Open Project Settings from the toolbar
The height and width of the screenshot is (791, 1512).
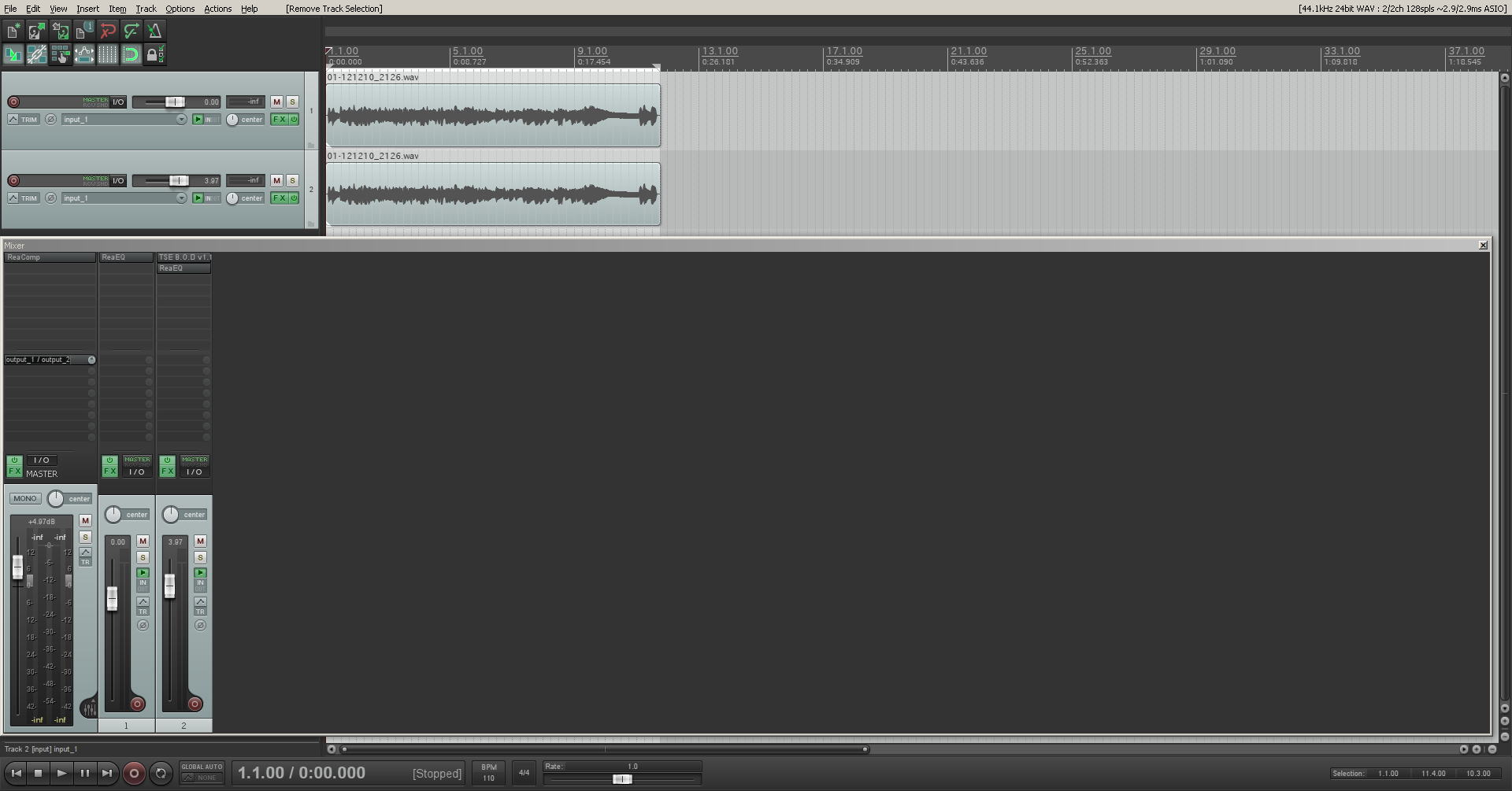coord(84,31)
